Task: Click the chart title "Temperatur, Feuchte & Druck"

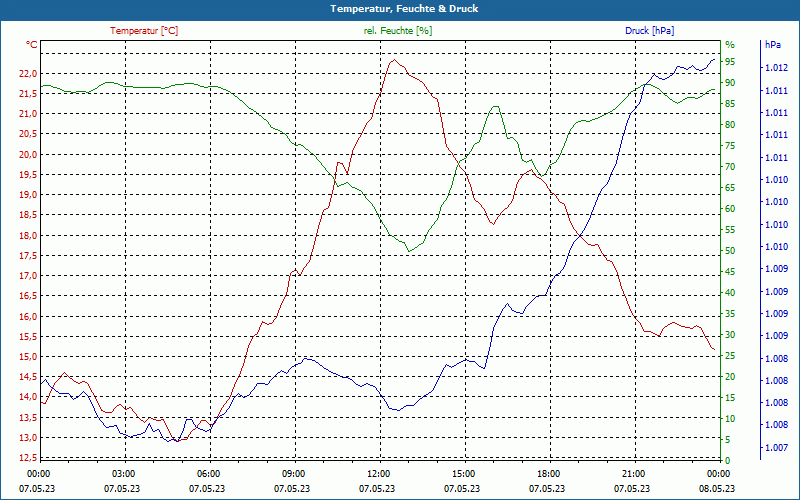Action: [x=404, y=9]
